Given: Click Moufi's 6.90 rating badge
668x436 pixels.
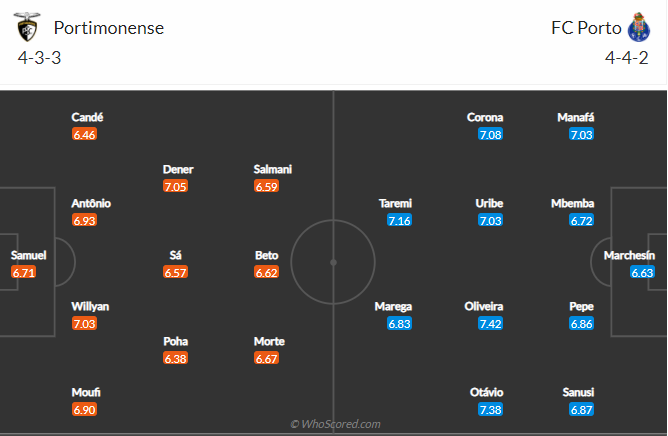Looking at the screenshot, I should click(x=84, y=410).
